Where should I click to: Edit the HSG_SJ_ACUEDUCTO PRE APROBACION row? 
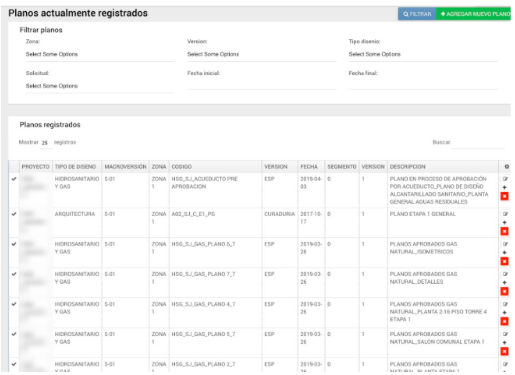[x=505, y=179]
